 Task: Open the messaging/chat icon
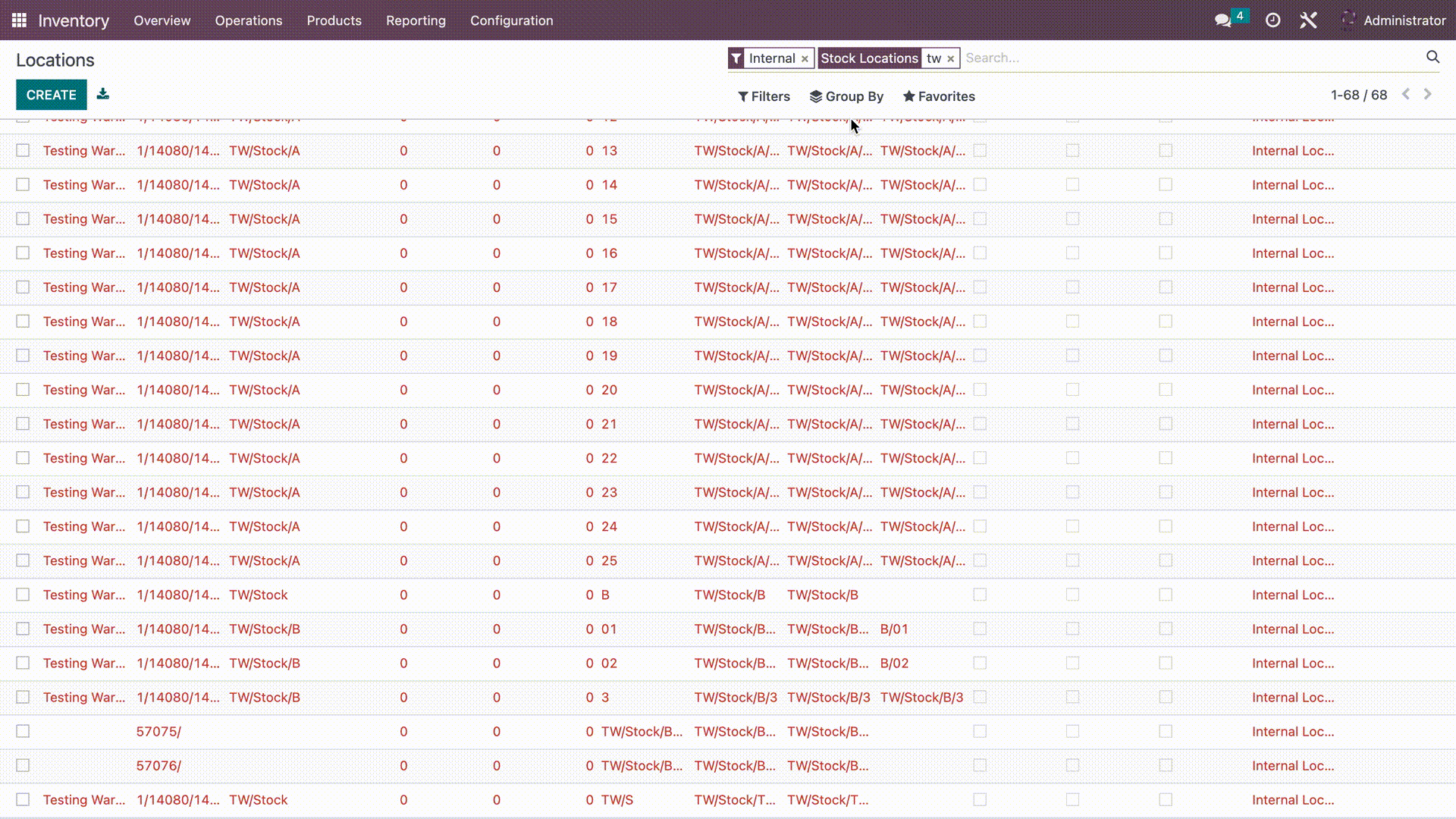1223,20
